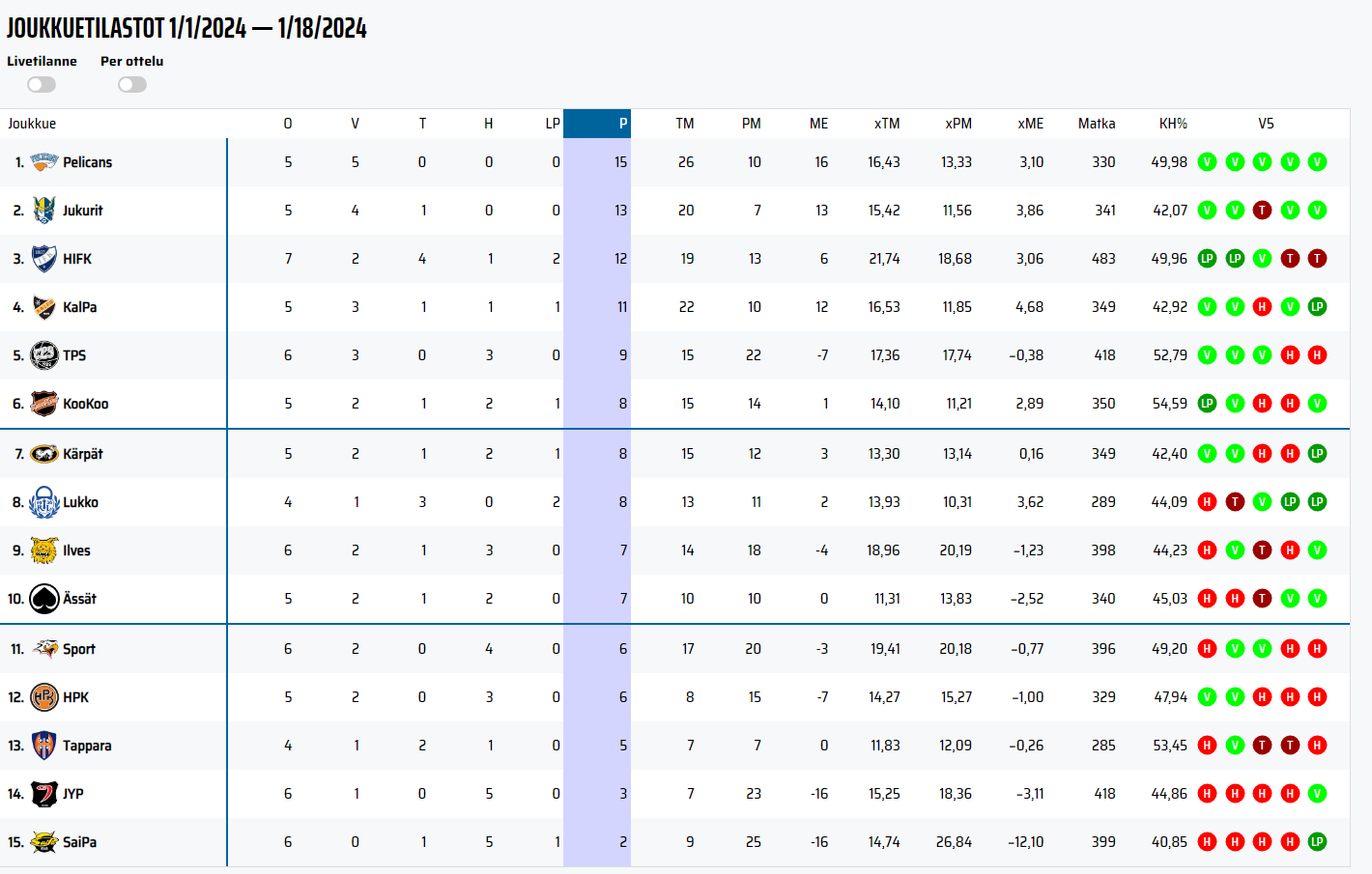The height and width of the screenshot is (874, 1372).
Task: Sort by the Matka column header
Action: click(x=1097, y=124)
